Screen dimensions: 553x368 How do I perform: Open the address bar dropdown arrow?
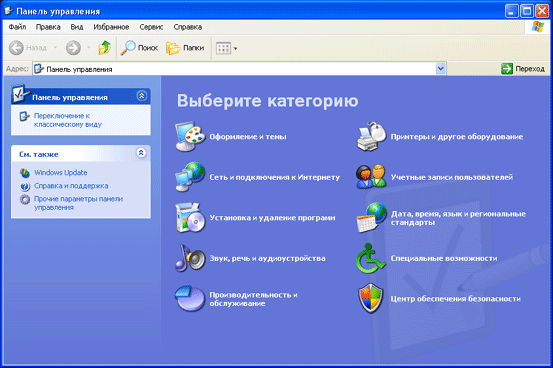pos(440,69)
